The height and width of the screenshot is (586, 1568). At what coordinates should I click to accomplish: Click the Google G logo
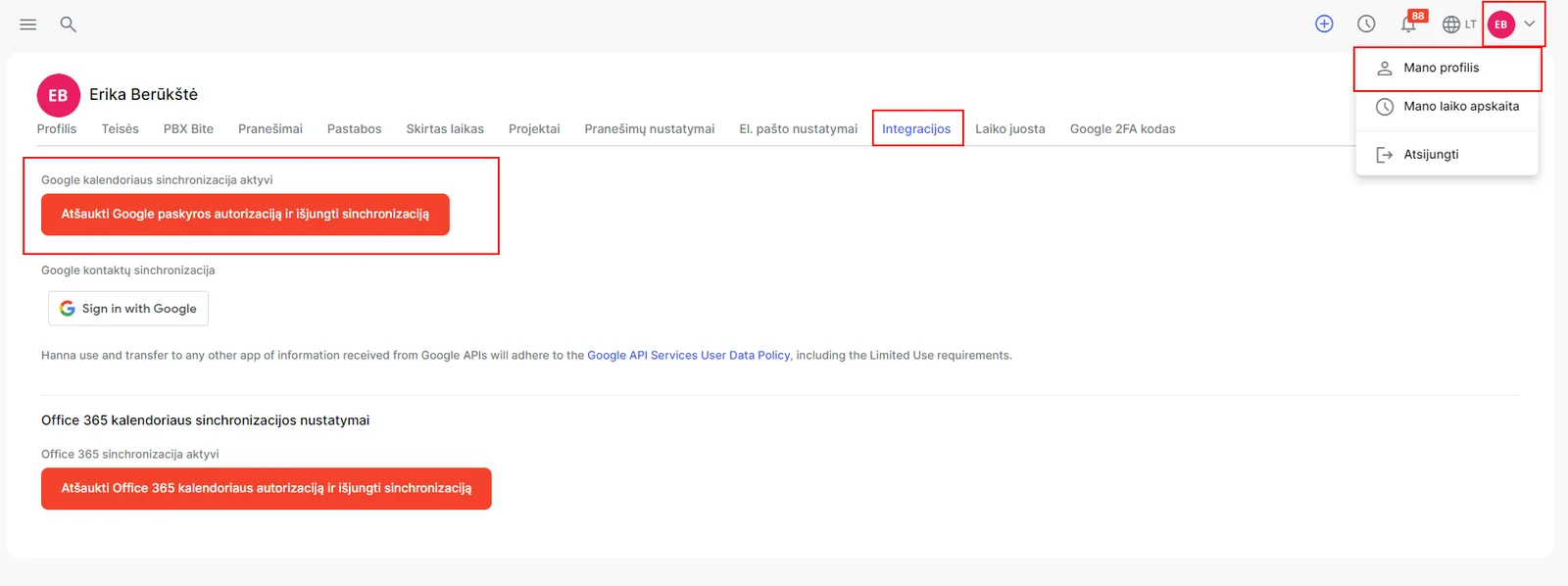[68, 309]
